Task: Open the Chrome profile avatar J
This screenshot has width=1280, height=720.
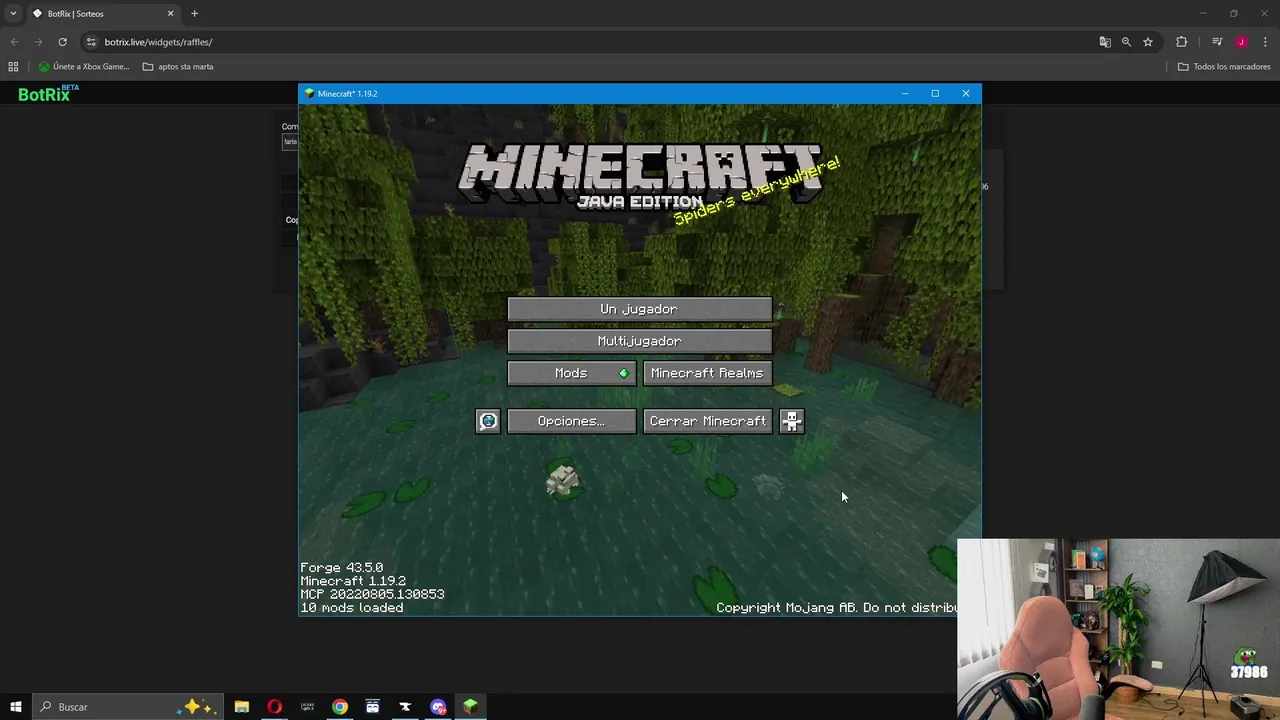Action: pyautogui.click(x=1241, y=42)
